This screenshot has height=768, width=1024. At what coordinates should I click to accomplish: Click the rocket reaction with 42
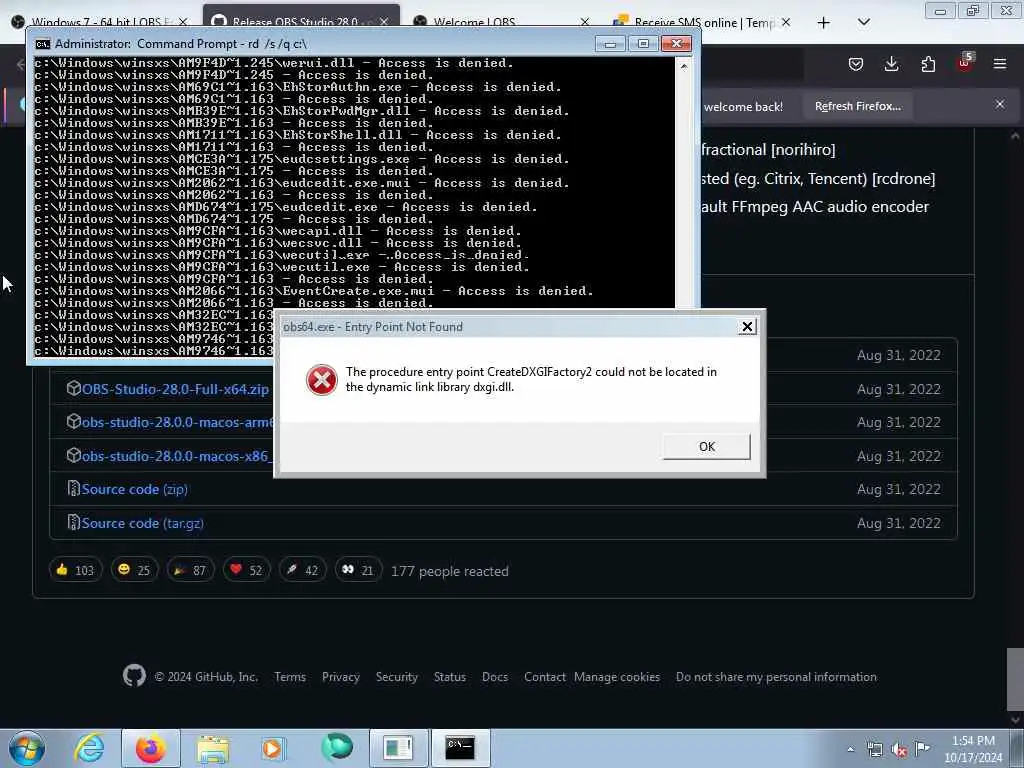[302, 570]
